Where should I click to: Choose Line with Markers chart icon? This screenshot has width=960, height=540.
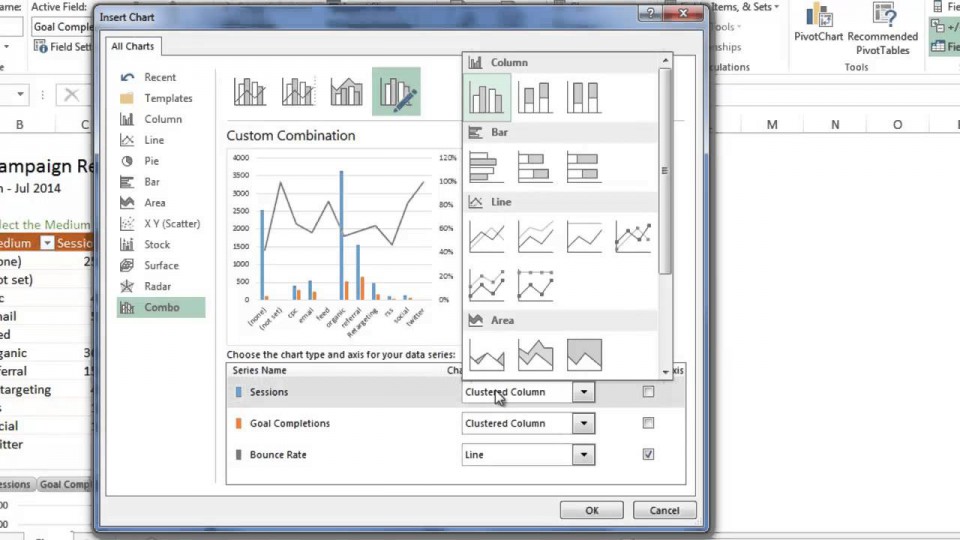(x=633, y=237)
